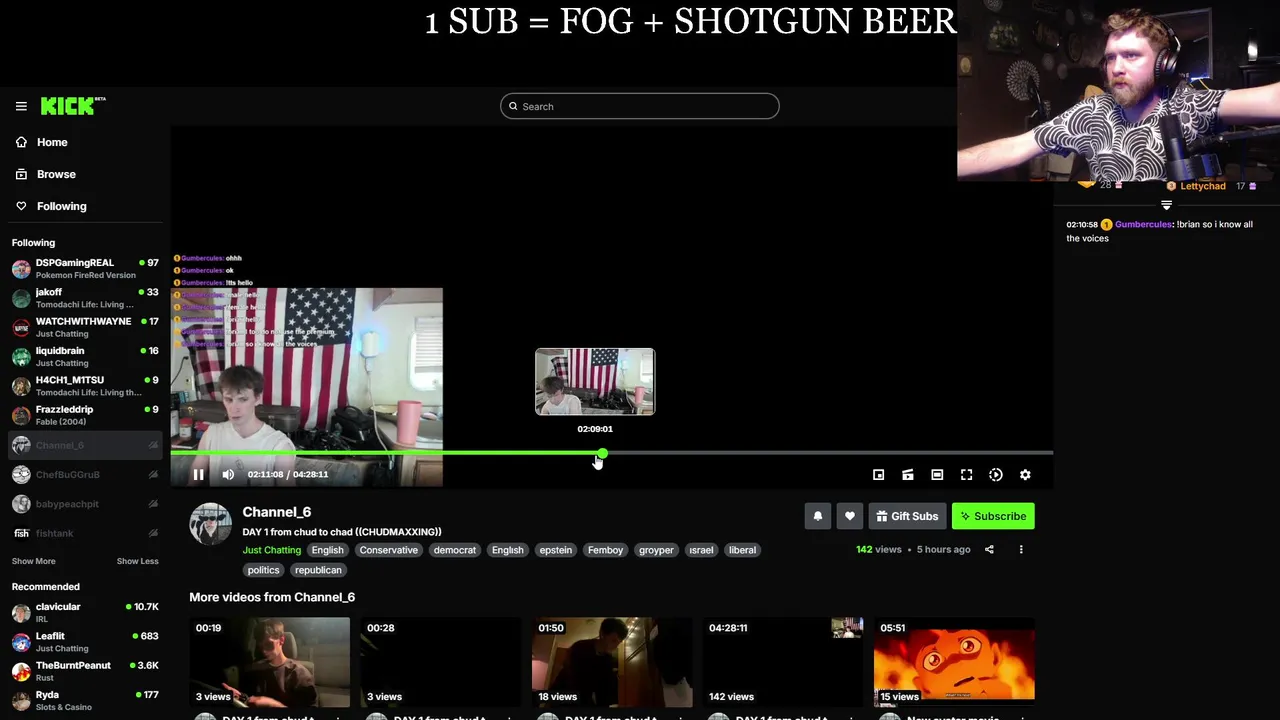Image resolution: width=1280 pixels, height=720 pixels.
Task: Open recommended channel clavicular
Action: (x=85, y=613)
